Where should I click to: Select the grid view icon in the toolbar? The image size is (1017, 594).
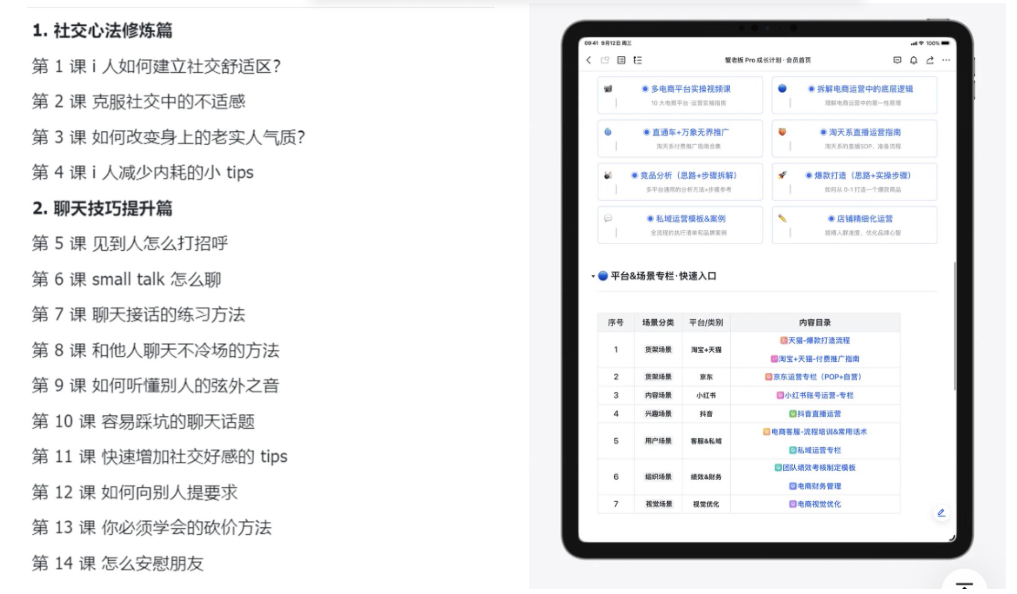click(x=620, y=60)
